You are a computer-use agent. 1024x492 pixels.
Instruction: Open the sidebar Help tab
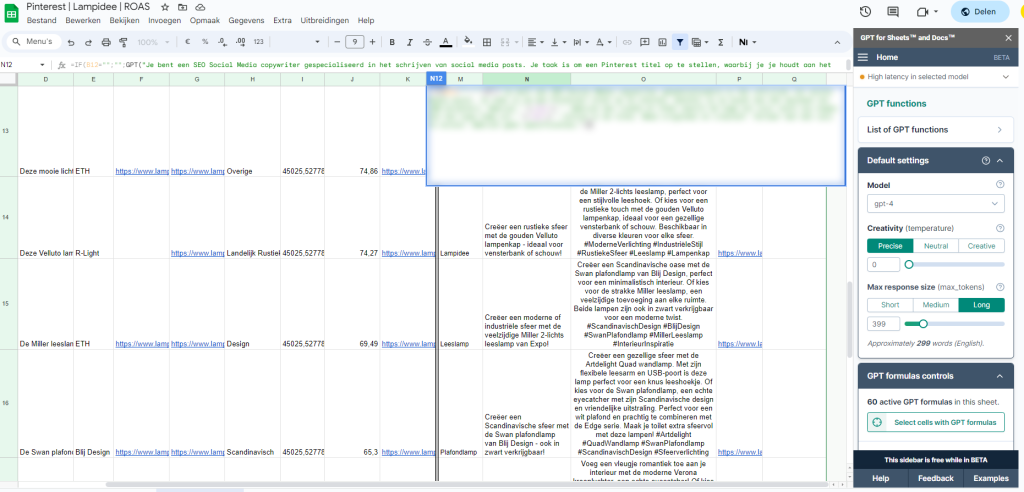(880, 478)
